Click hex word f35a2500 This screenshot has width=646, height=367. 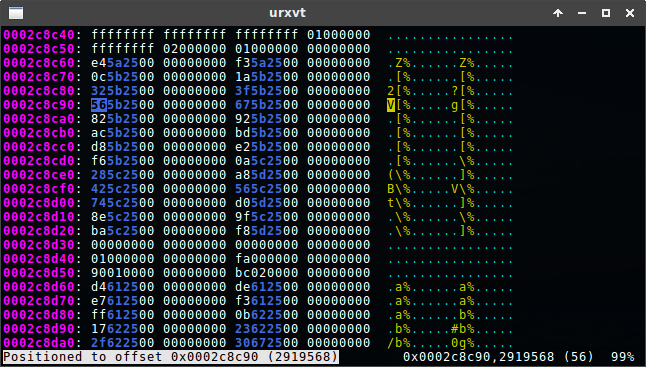click(x=267, y=63)
